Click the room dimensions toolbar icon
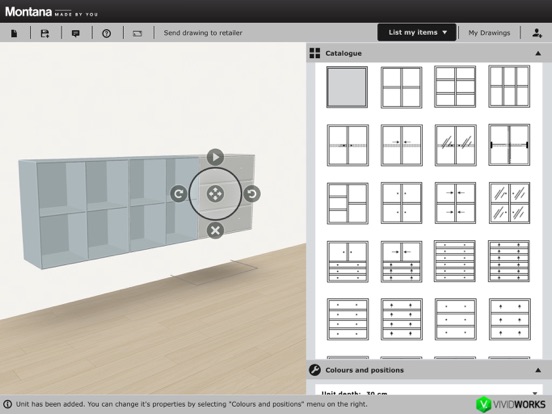552x414 pixels. pos(137,33)
